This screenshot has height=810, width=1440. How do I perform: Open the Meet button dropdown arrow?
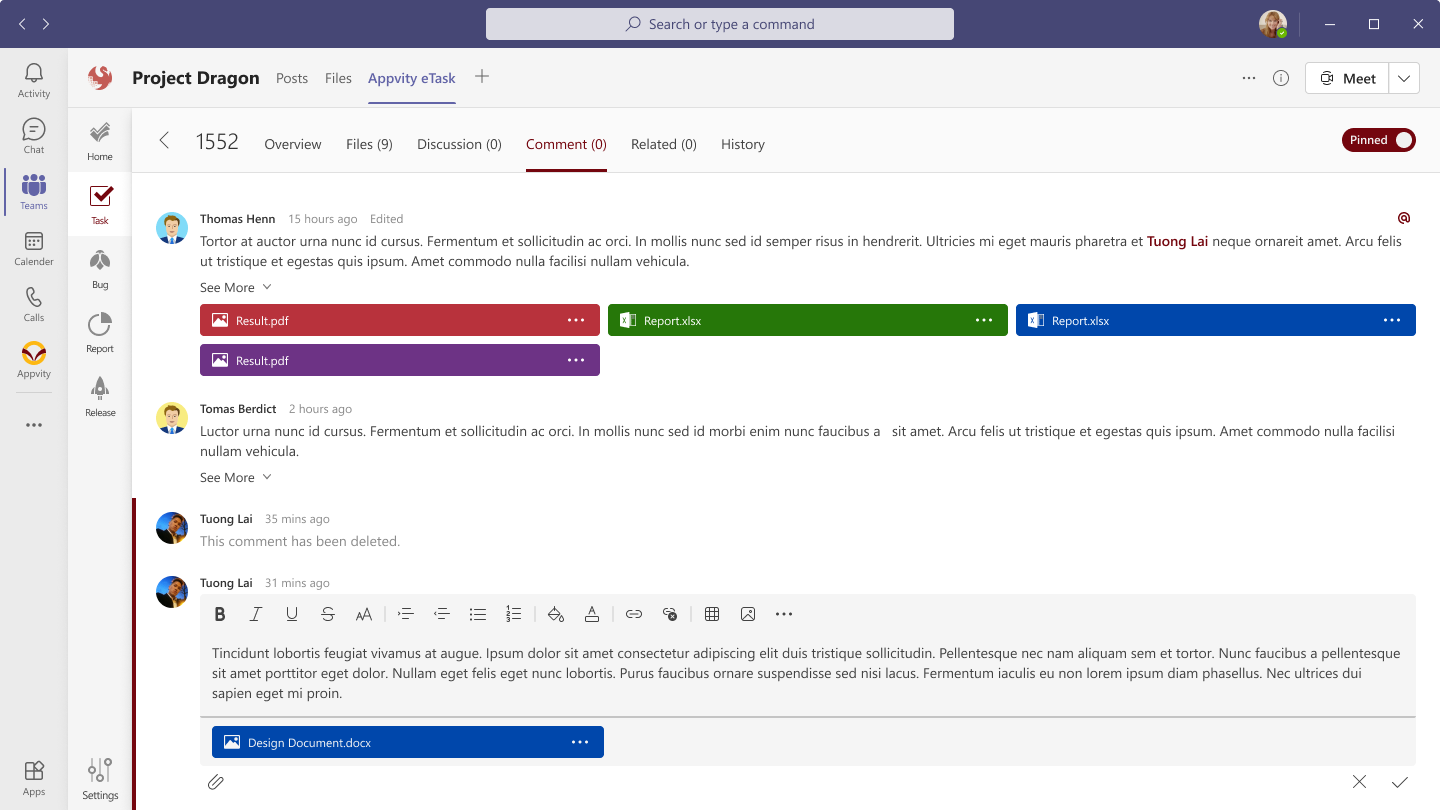(x=1404, y=77)
